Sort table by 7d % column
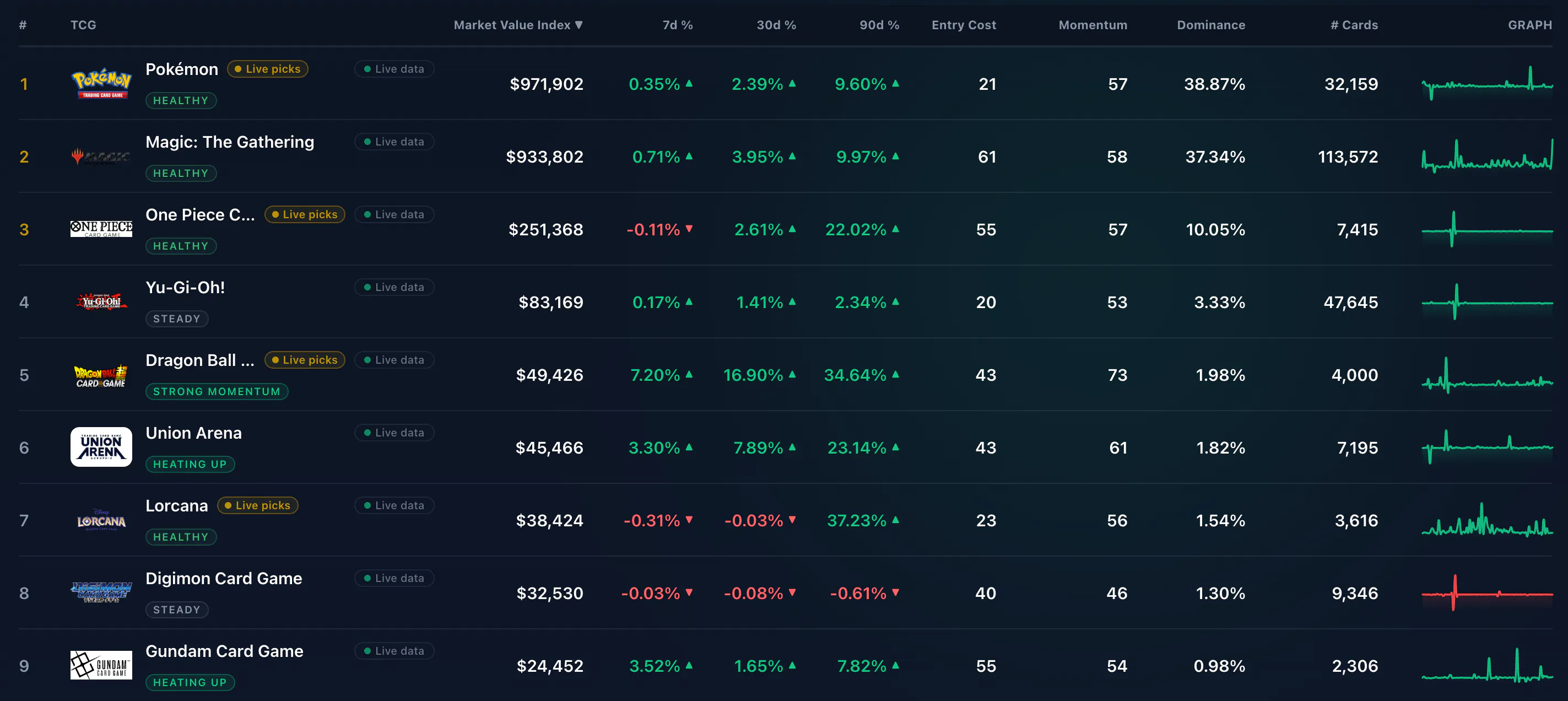Screen dimensions: 1568x701 [x=678, y=25]
